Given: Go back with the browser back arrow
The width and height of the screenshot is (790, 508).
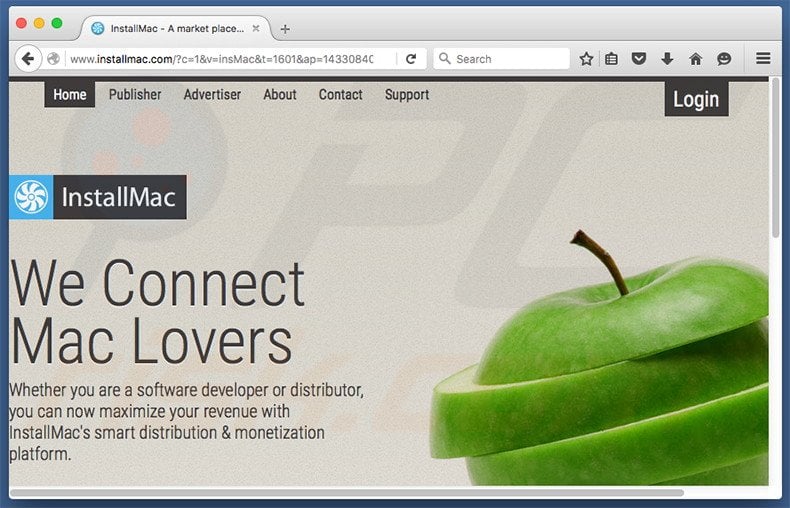Looking at the screenshot, I should [x=28, y=59].
